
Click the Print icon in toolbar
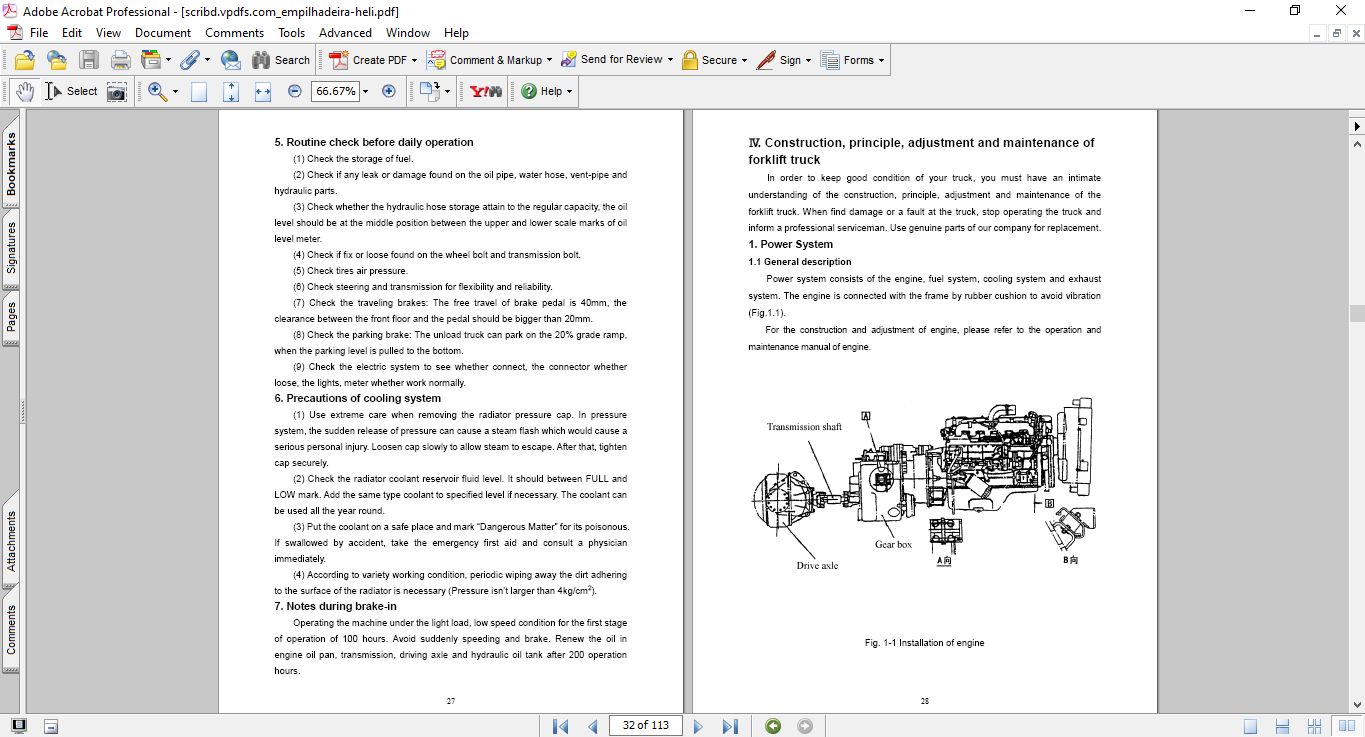click(x=121, y=60)
